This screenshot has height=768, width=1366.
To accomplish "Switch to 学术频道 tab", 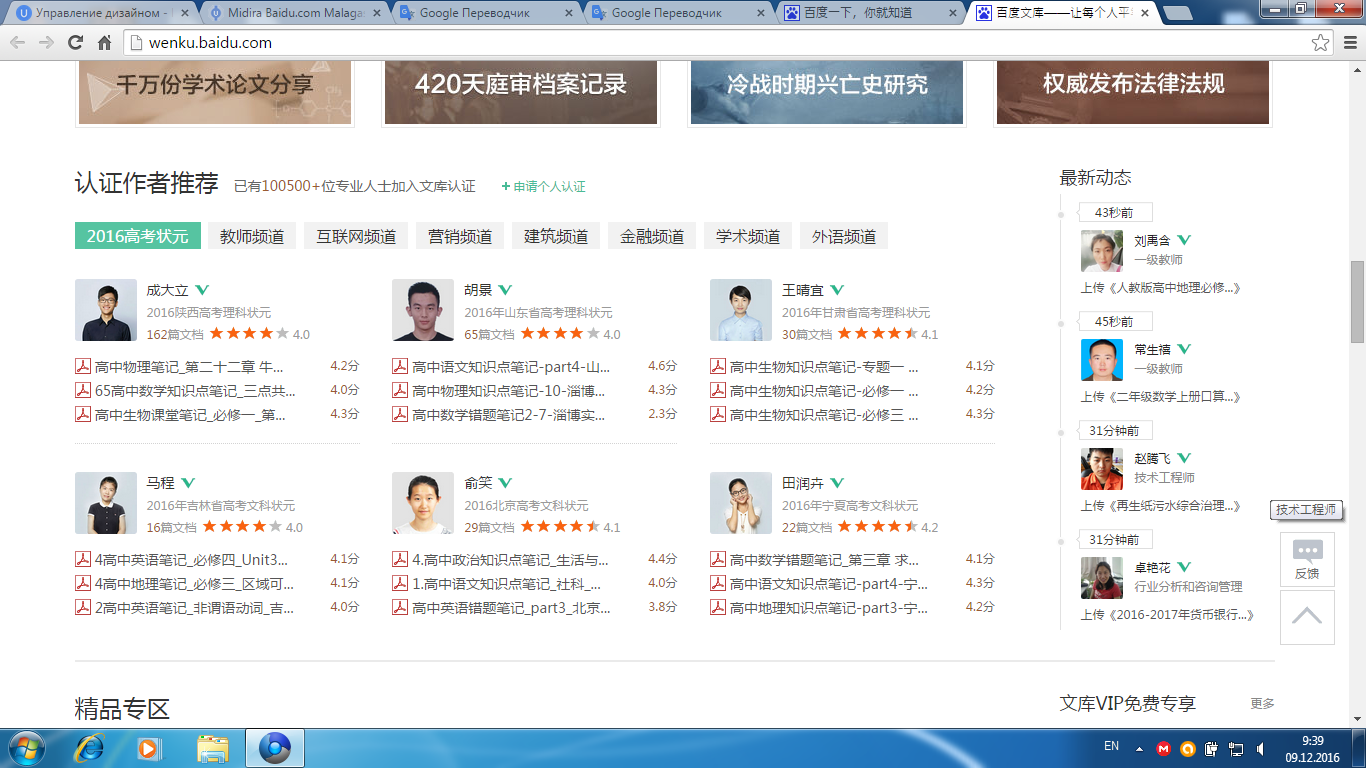I will tap(748, 236).
